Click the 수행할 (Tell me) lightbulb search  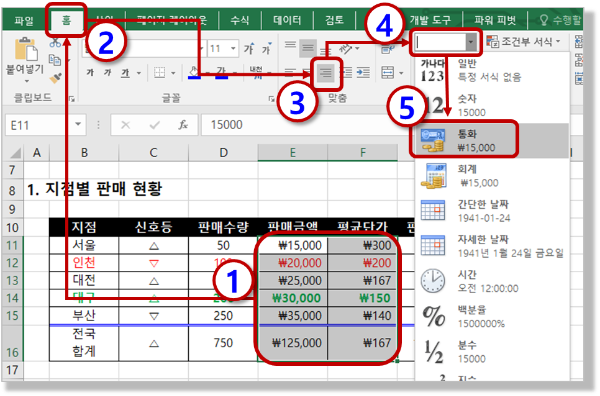[x=560, y=20]
